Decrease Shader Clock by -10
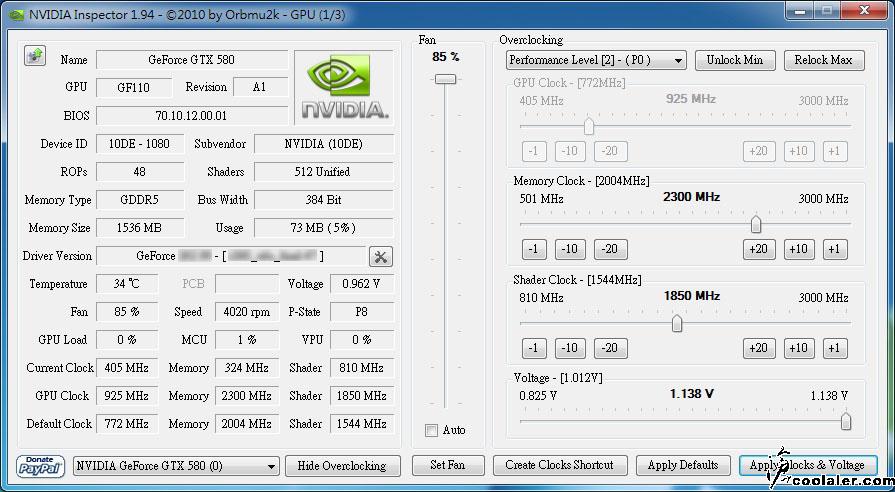This screenshot has width=895, height=492. (570, 348)
